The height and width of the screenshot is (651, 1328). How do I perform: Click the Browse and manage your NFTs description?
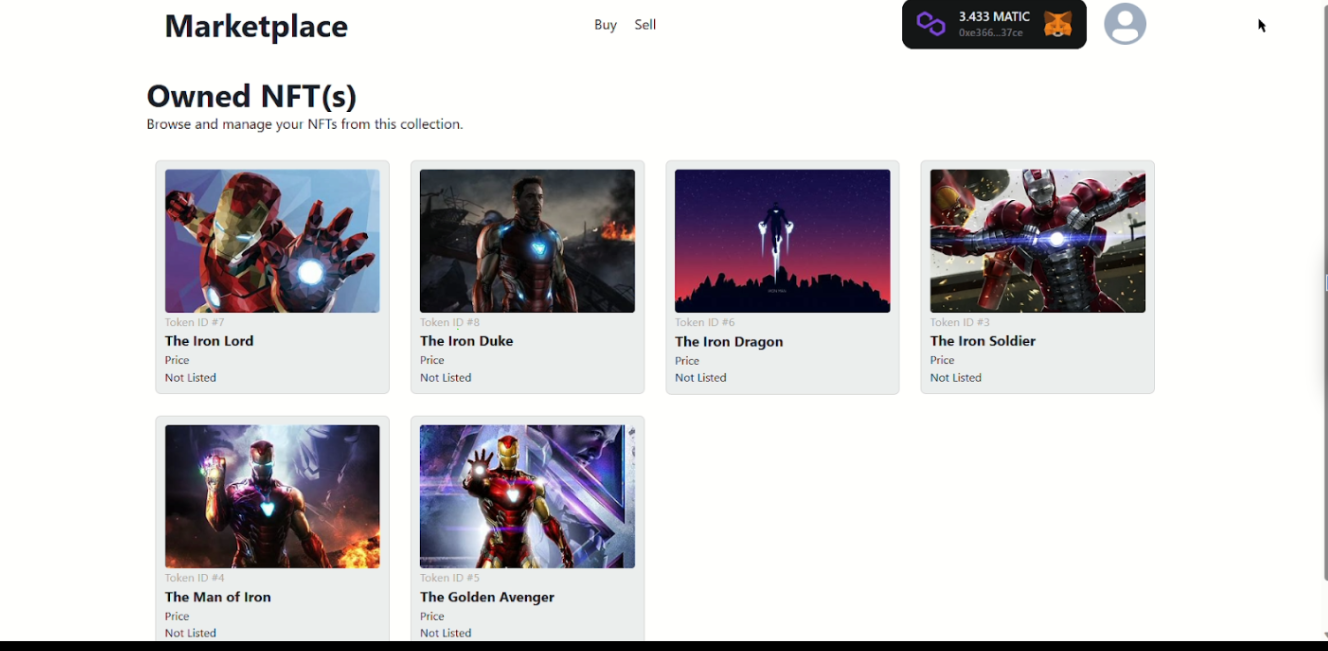[x=304, y=125]
